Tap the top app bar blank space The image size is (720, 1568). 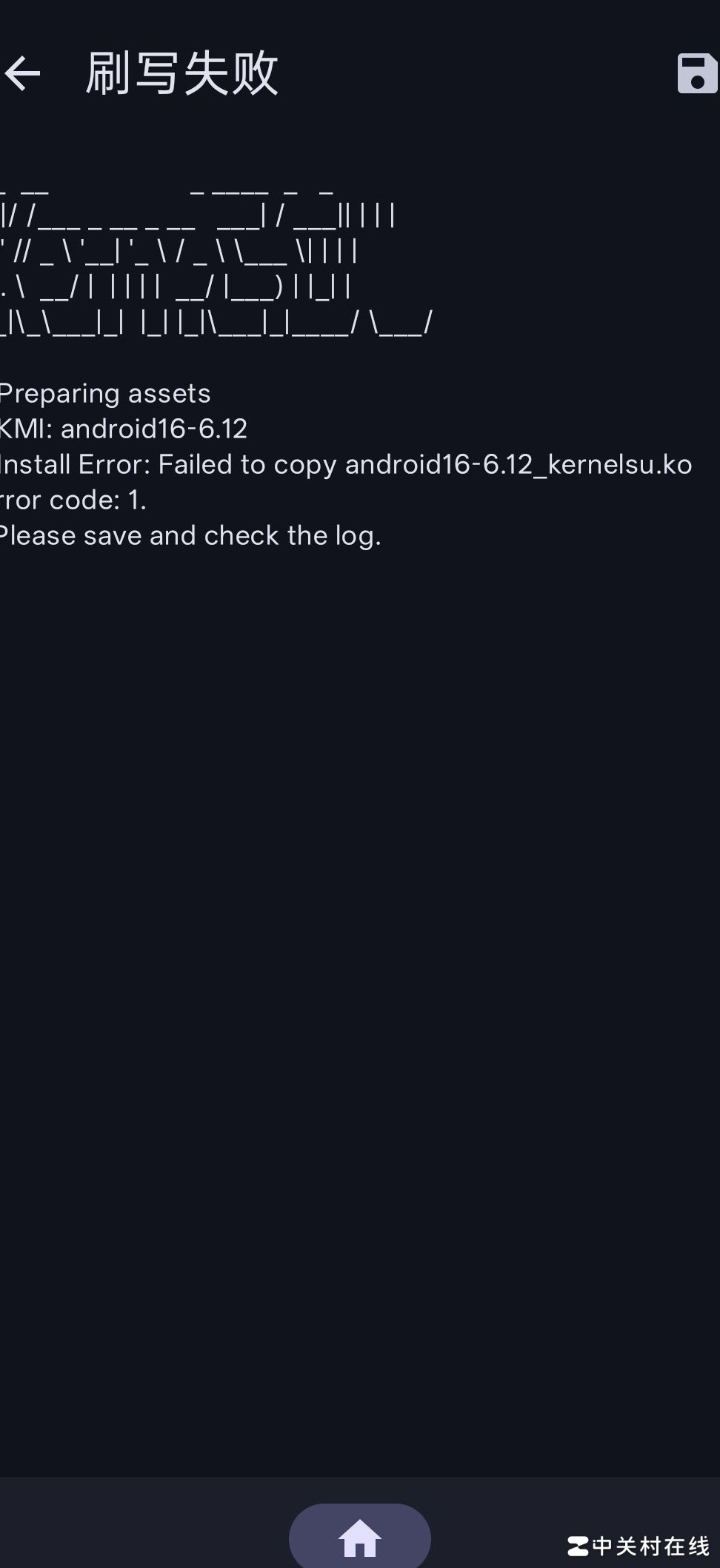[474, 73]
